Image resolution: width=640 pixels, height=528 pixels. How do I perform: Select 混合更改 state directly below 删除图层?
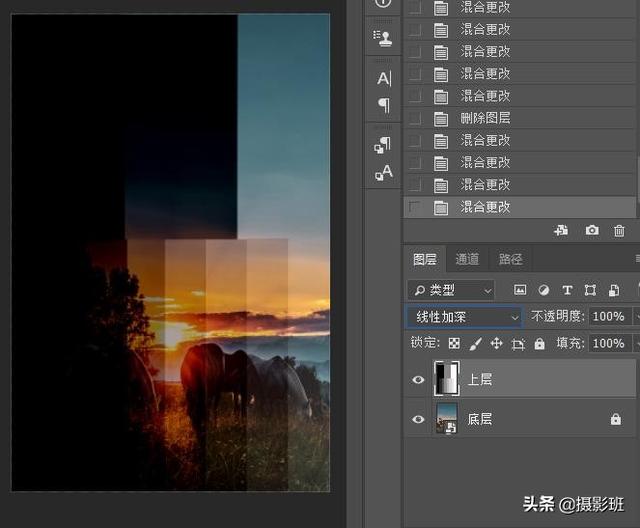point(519,141)
